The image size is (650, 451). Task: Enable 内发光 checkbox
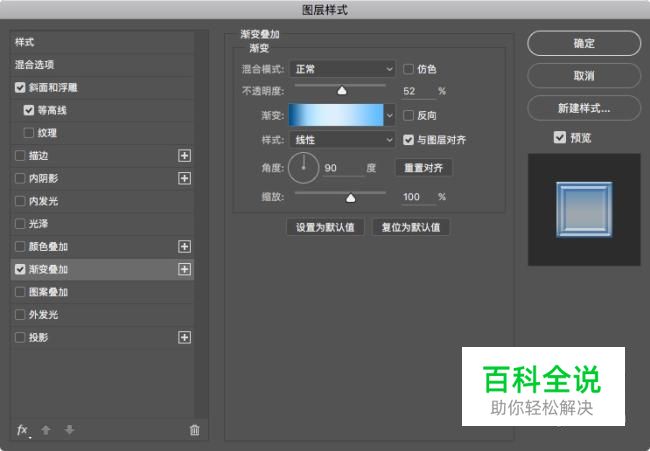[20, 201]
